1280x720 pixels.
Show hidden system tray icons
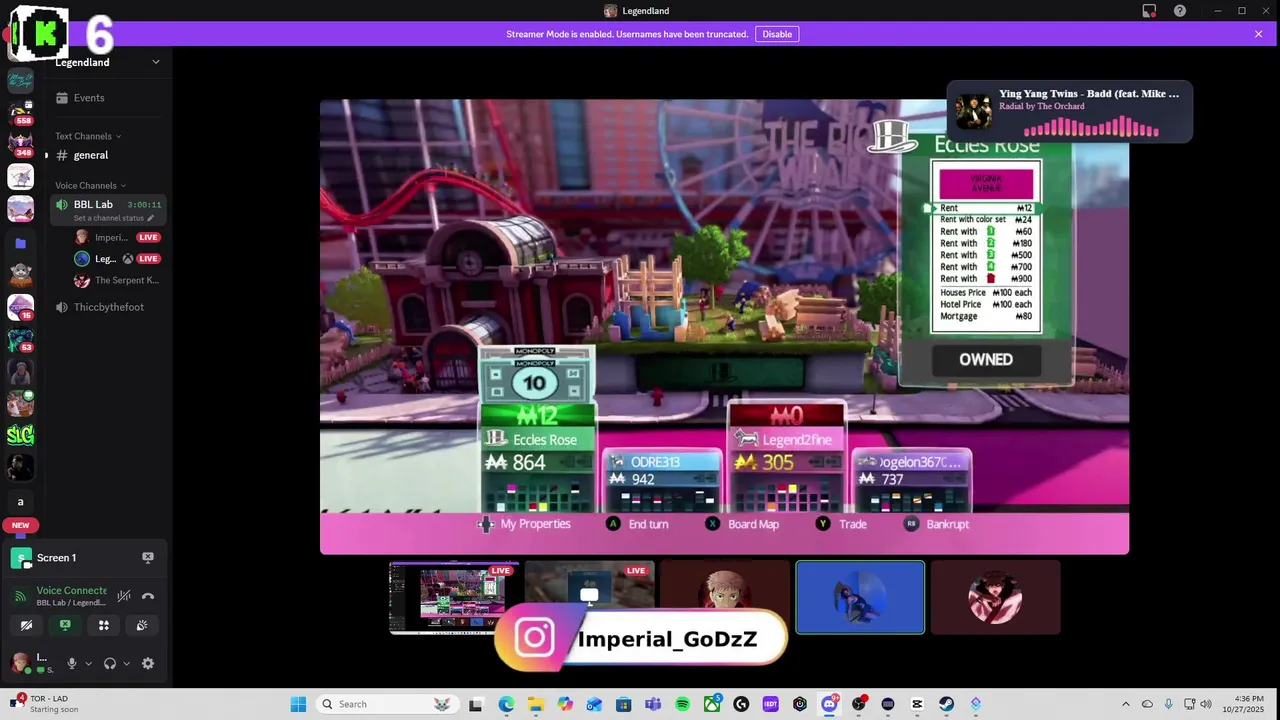(1125, 704)
